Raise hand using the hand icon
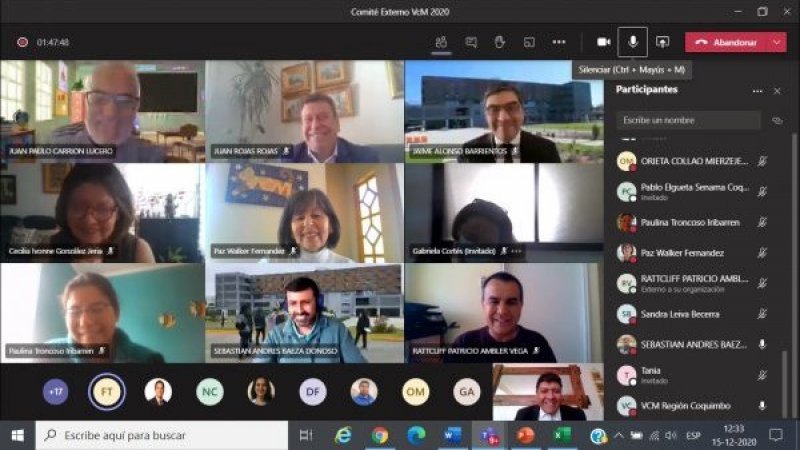 pos(499,42)
